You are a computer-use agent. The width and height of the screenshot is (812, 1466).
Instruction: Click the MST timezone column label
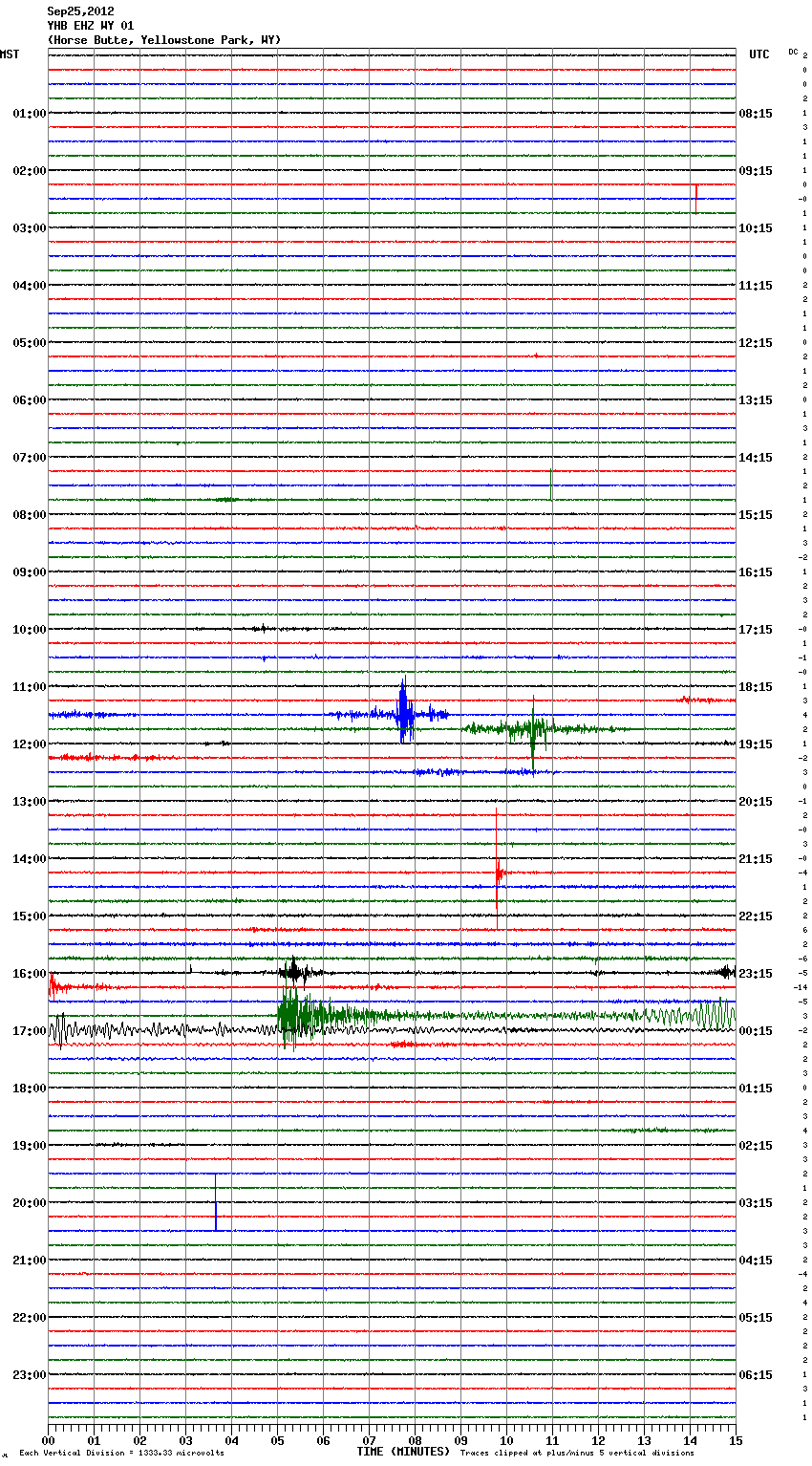[10, 54]
